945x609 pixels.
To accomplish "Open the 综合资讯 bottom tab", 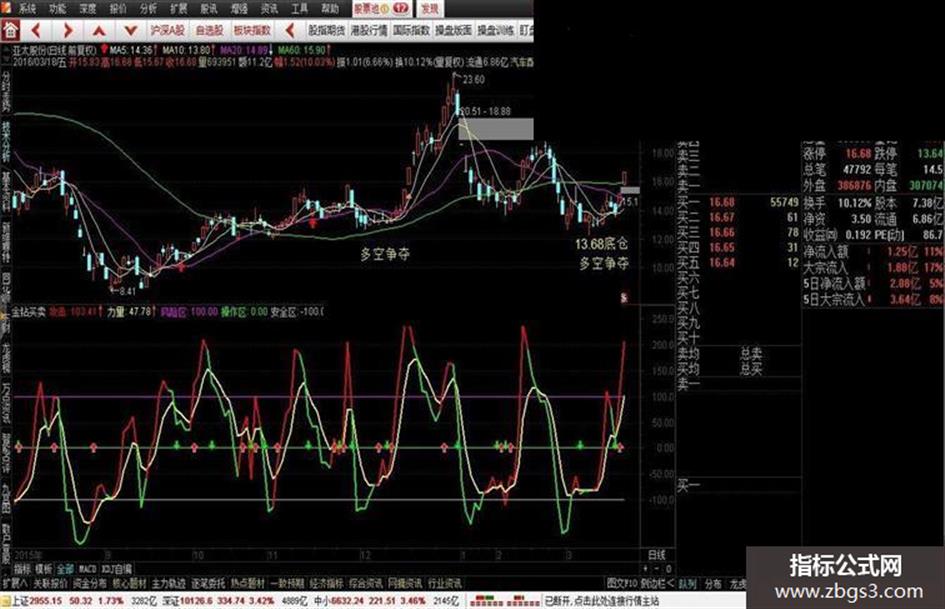I will tap(366, 584).
